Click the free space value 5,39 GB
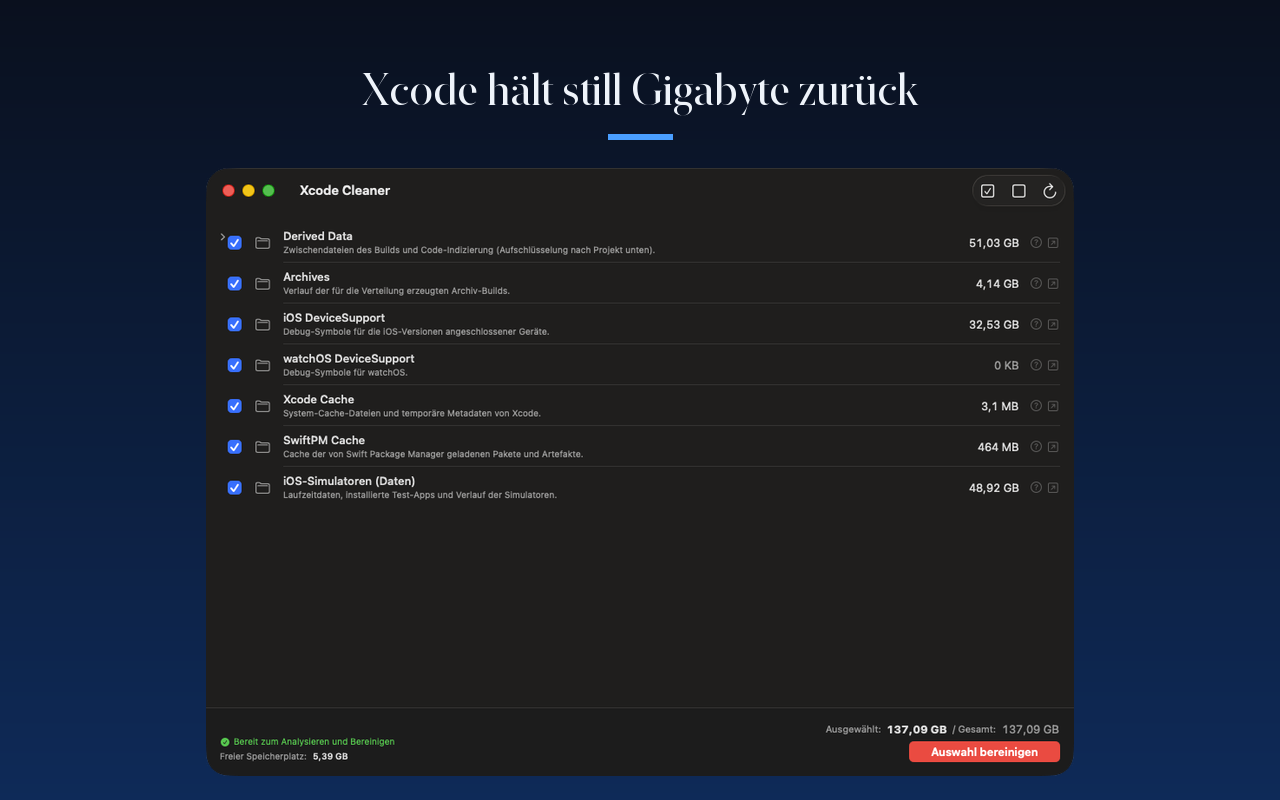 (330, 757)
